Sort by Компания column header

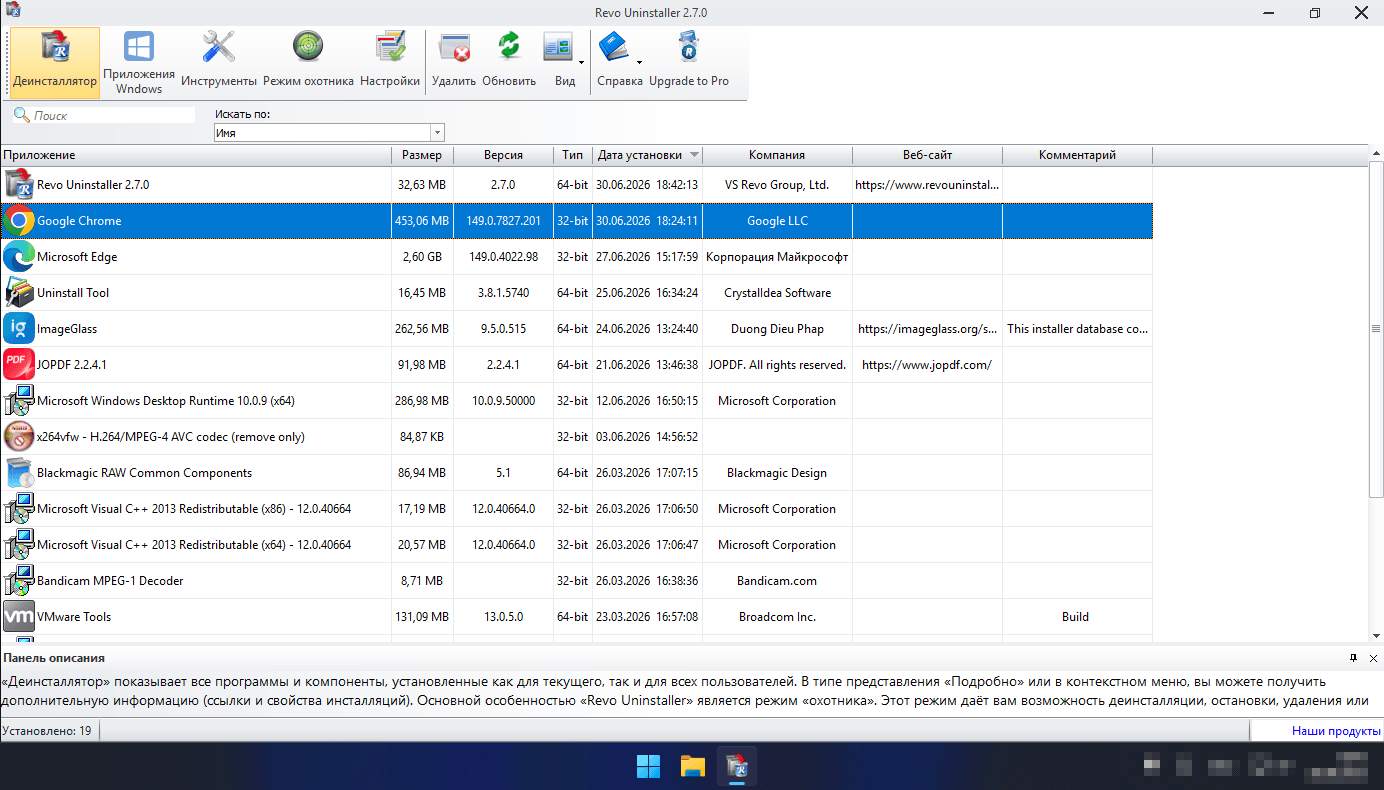pos(777,155)
